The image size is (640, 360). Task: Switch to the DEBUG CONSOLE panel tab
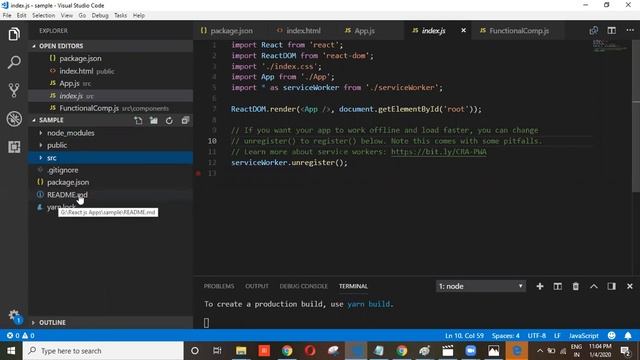click(x=303, y=286)
